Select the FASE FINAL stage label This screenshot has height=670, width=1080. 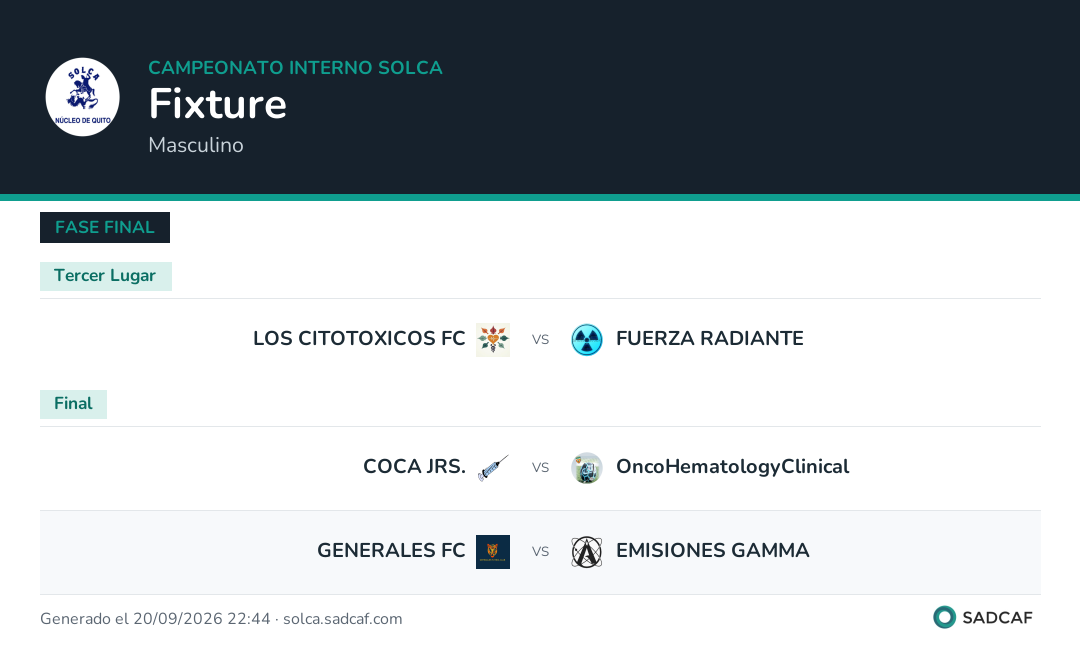105,227
